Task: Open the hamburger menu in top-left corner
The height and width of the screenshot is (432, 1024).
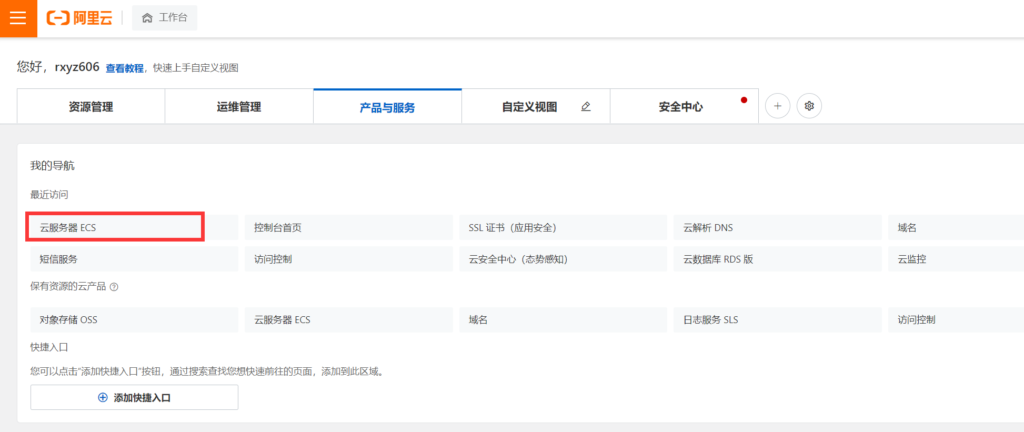Action: pos(18,18)
